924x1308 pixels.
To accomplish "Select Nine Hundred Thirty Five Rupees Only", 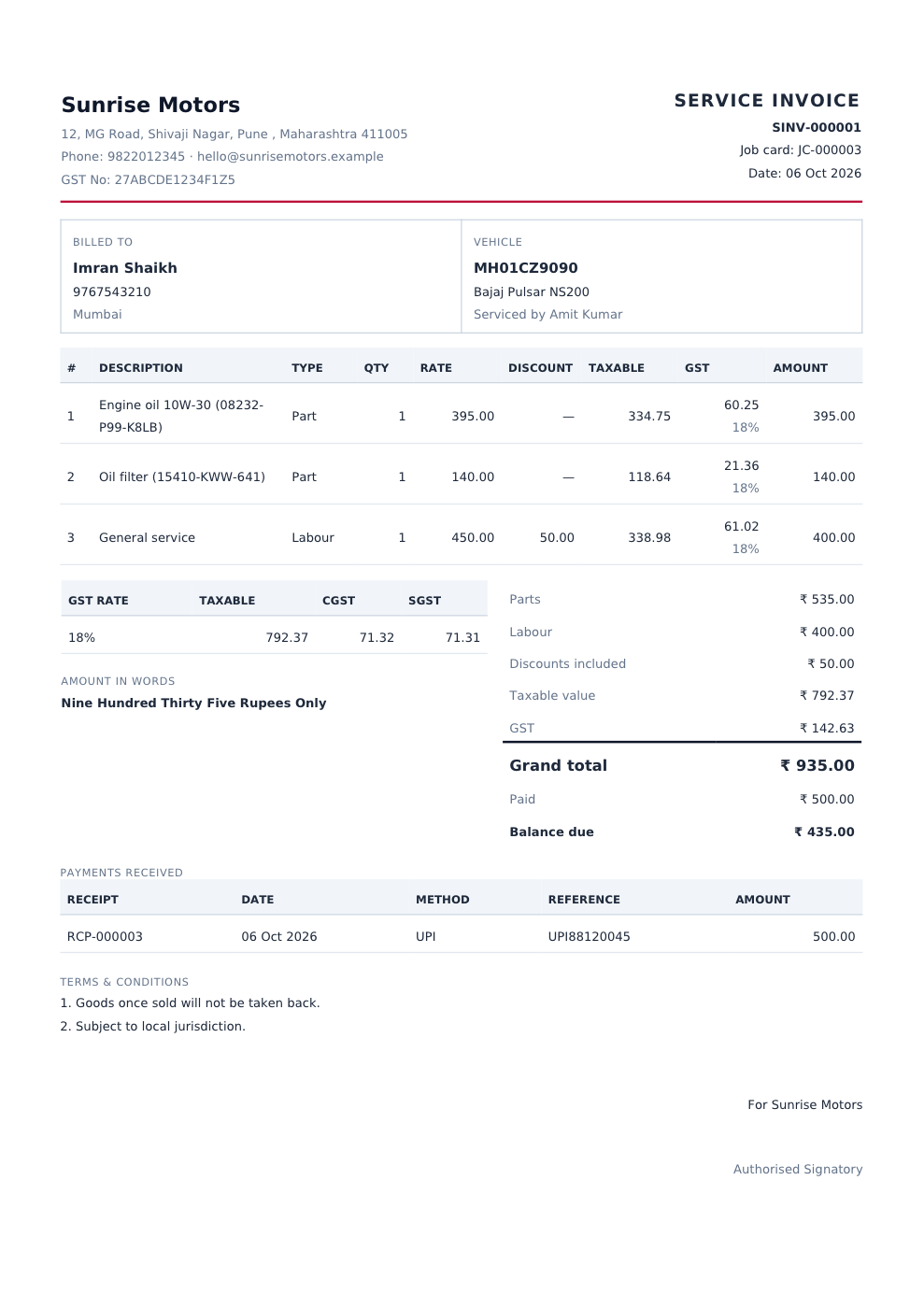I will click(193, 703).
